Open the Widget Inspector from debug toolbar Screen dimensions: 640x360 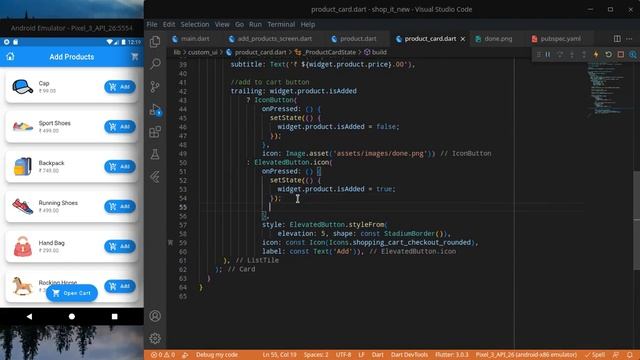(633, 54)
